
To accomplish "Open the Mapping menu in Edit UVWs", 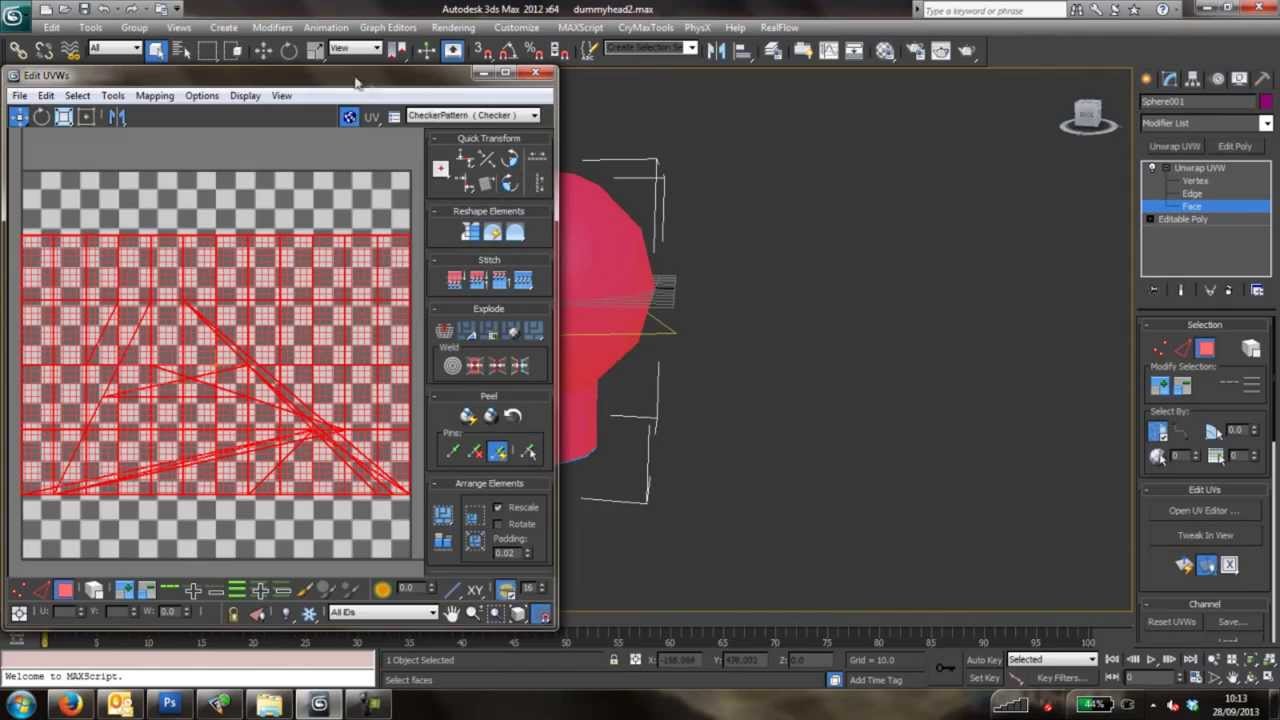I will tap(154, 96).
